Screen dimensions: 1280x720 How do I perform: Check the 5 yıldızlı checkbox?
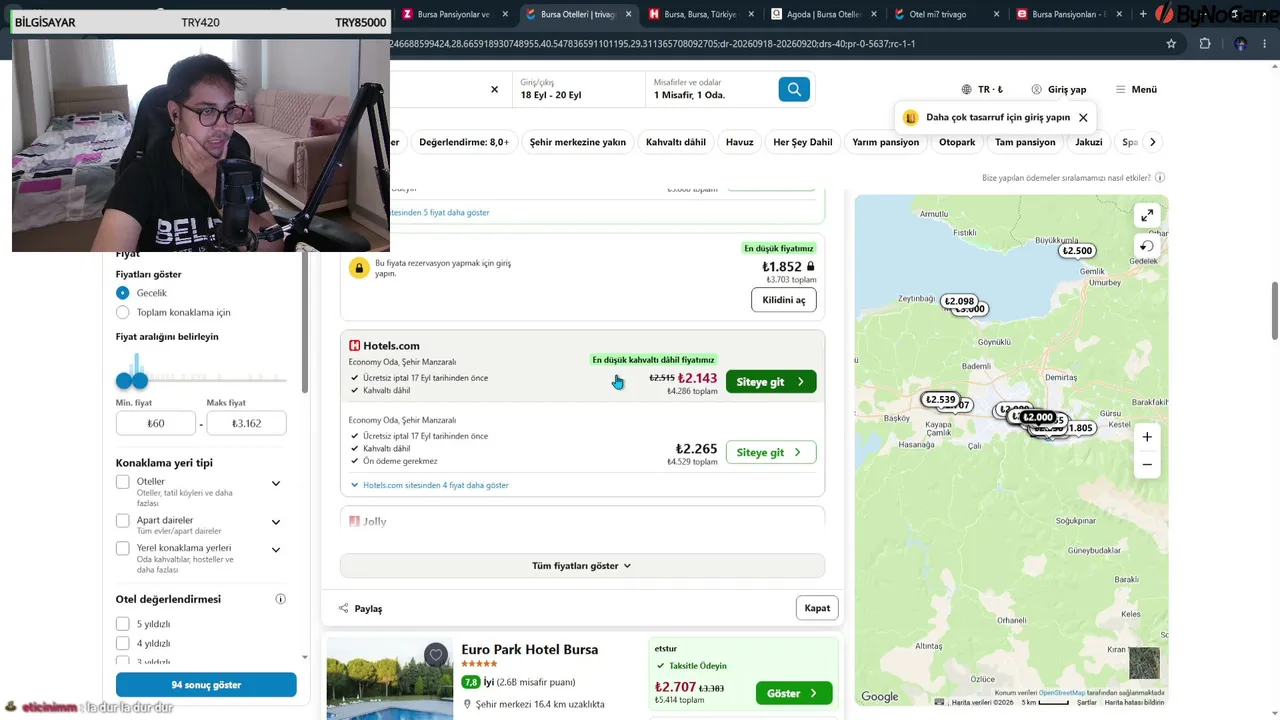tap(123, 624)
